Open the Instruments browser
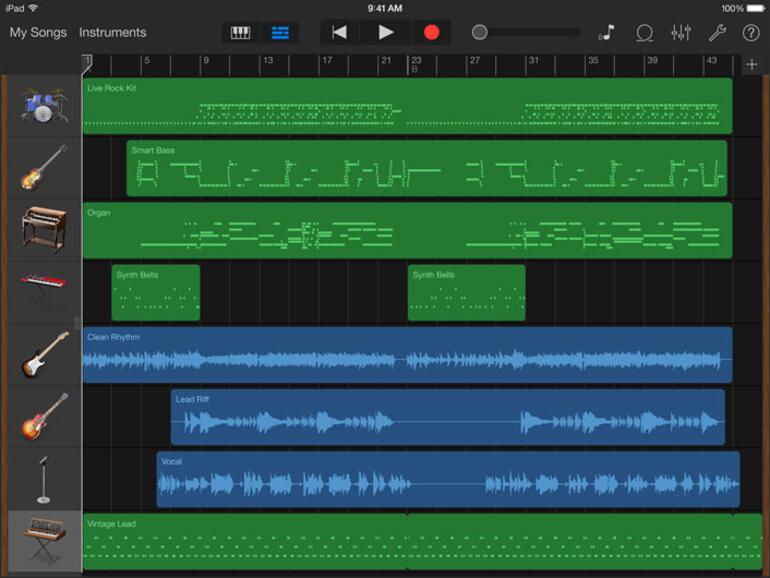770x578 pixels. coord(112,32)
